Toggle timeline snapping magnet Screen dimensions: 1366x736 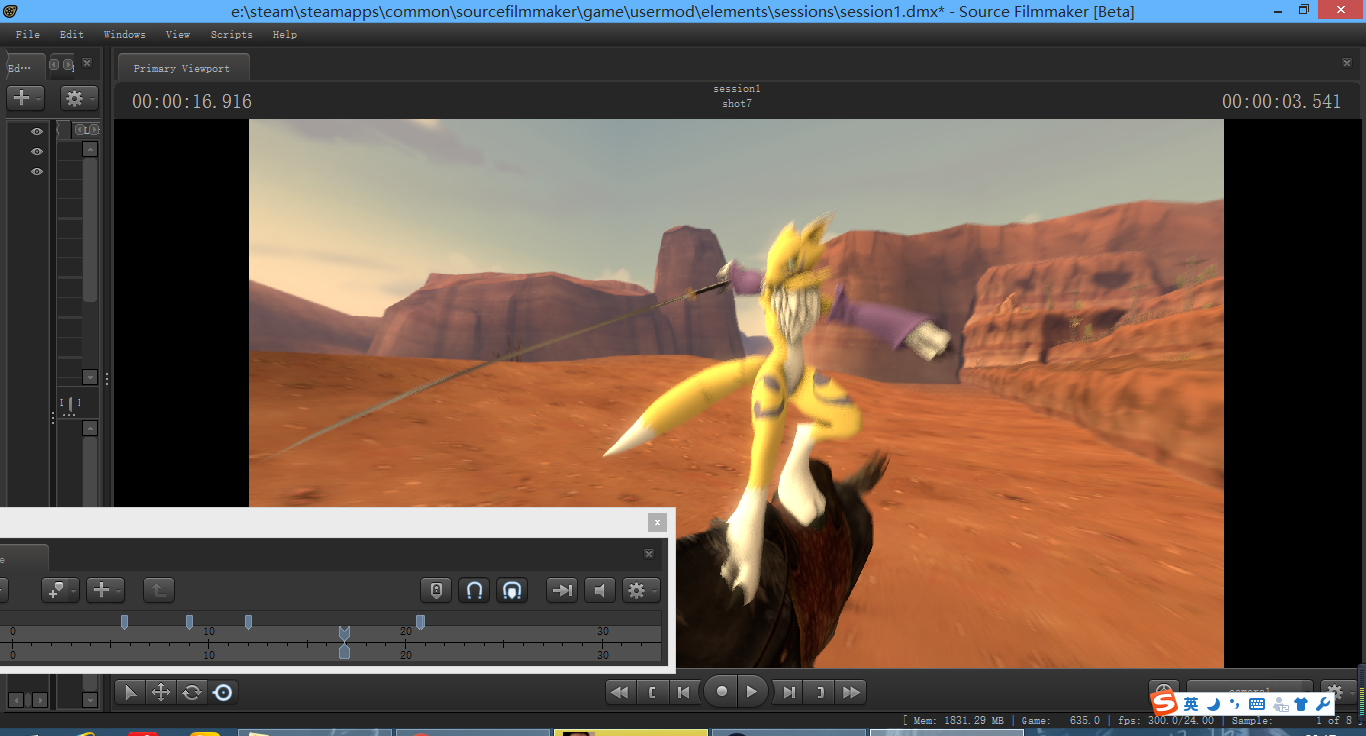(x=475, y=590)
